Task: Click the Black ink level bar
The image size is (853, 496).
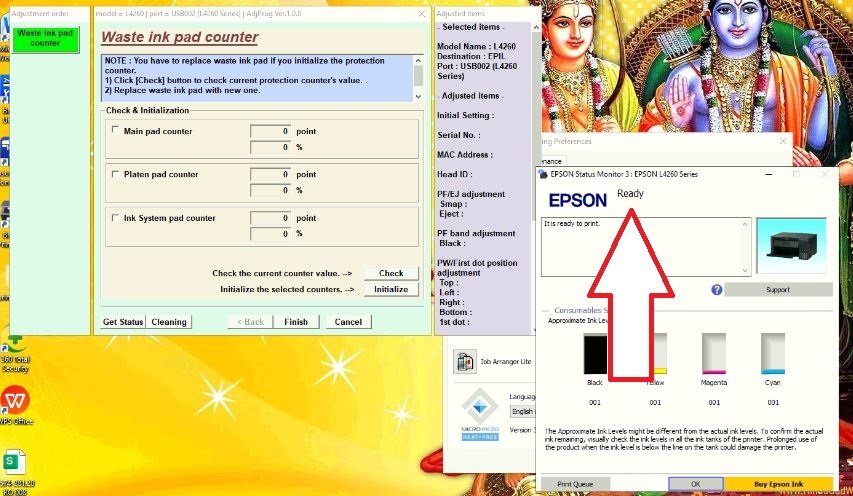Action: pos(595,354)
